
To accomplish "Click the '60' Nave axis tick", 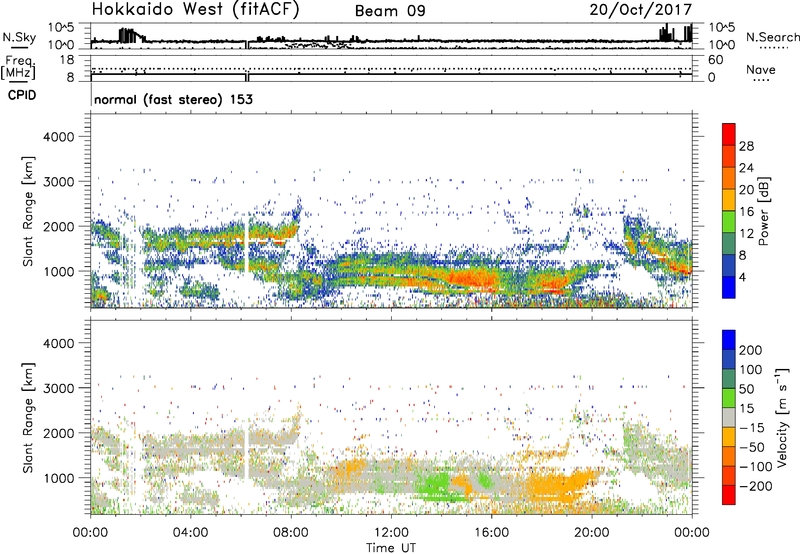I will tap(715, 60).
